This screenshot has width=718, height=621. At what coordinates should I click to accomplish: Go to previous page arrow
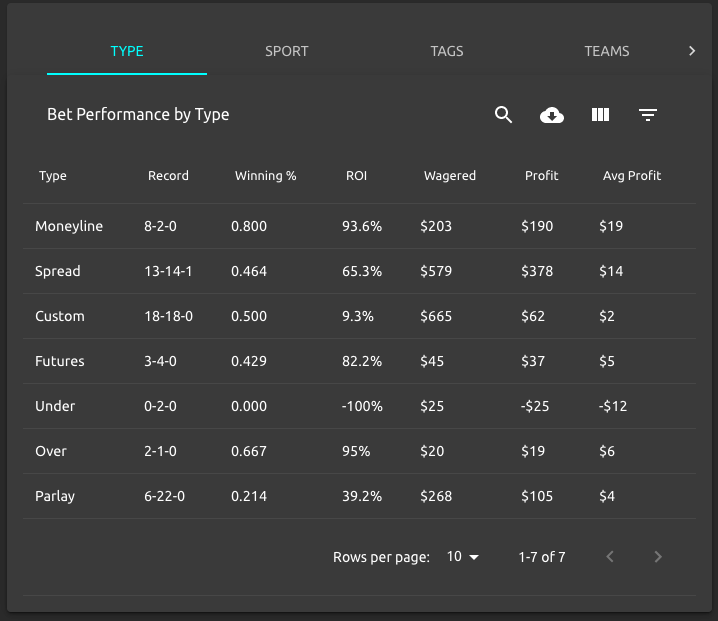click(x=610, y=557)
